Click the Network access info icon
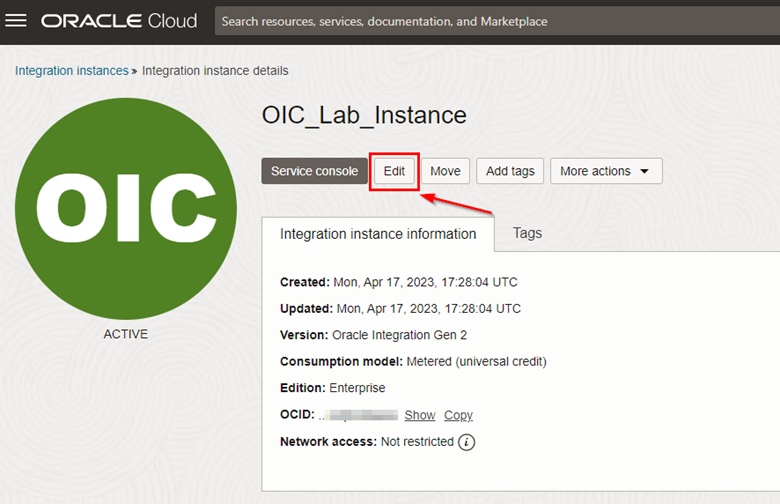 click(466, 442)
